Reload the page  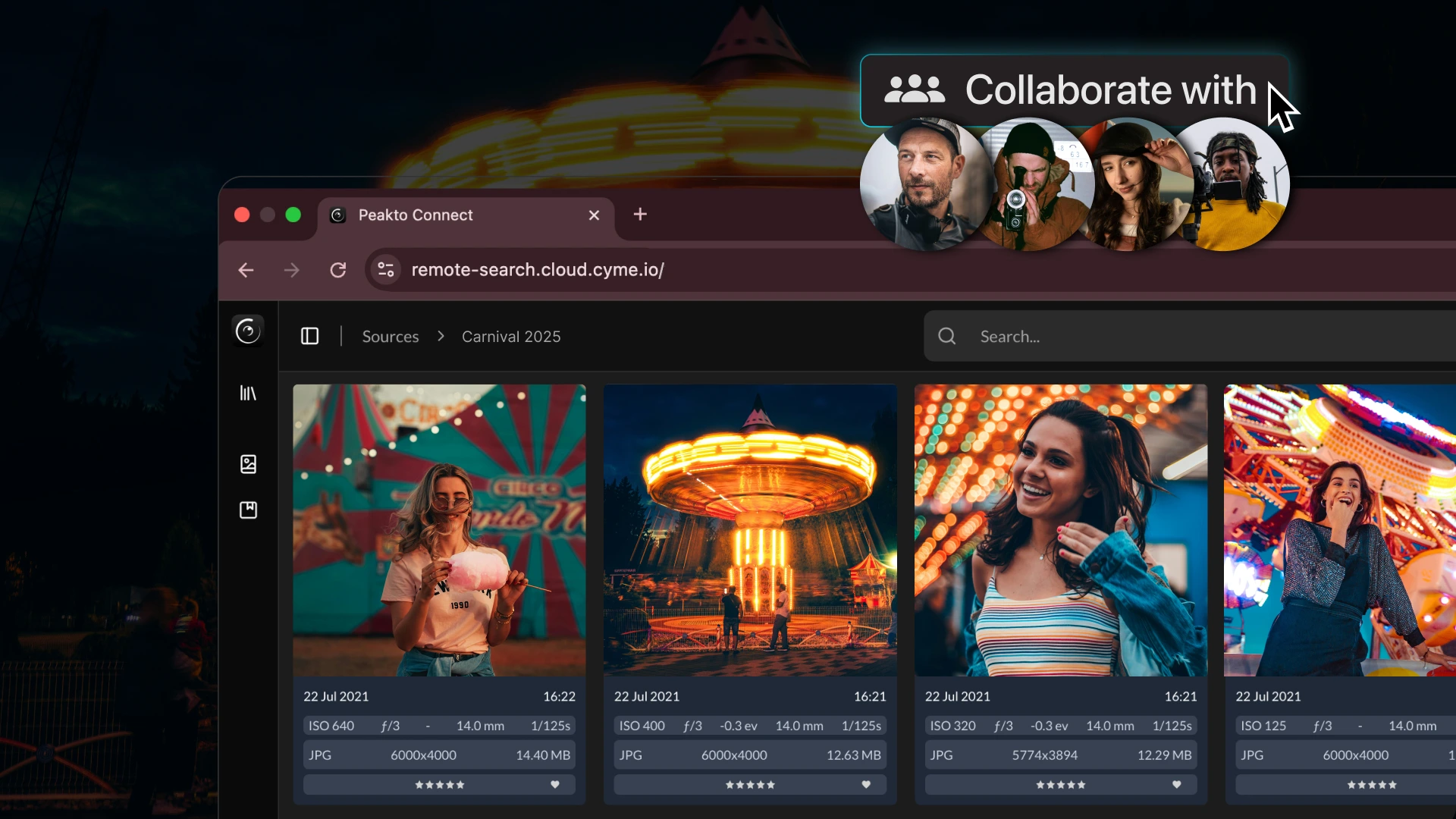pos(338,270)
